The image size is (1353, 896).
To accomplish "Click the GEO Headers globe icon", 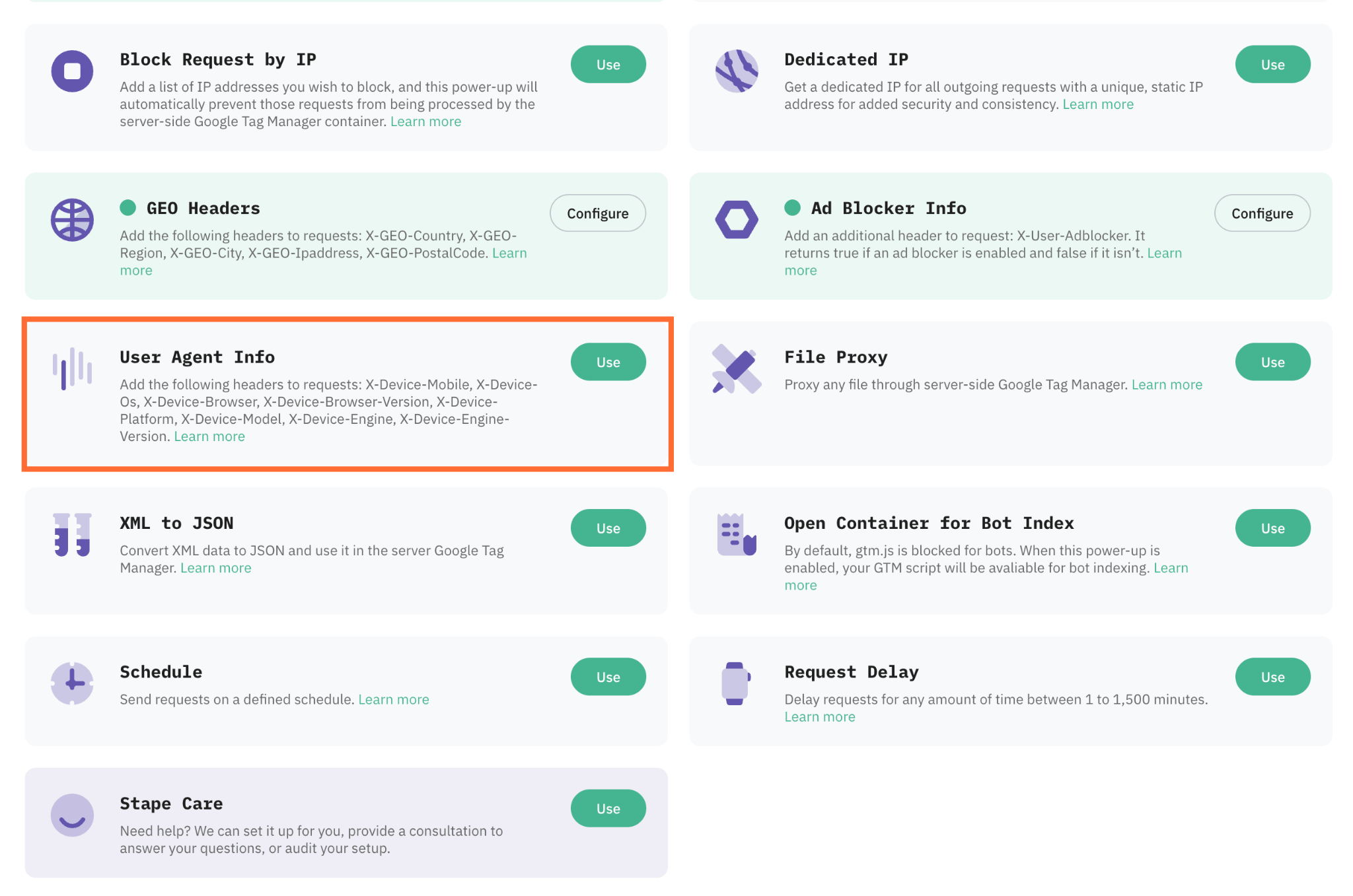I will (72, 220).
